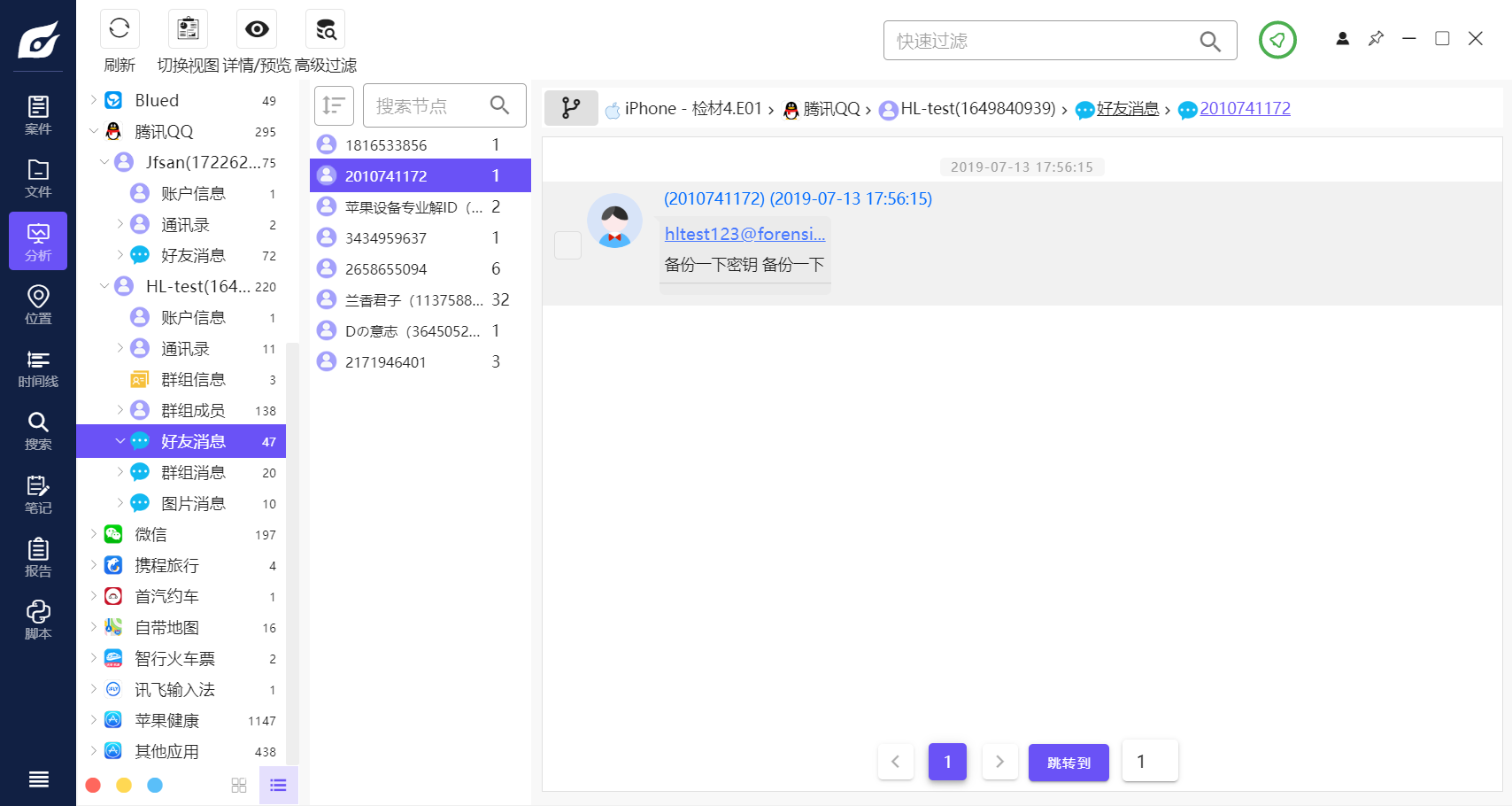Collapse the 好友消息 node under HL-test
Image resolution: width=1512 pixels, height=806 pixels.
click(x=120, y=441)
